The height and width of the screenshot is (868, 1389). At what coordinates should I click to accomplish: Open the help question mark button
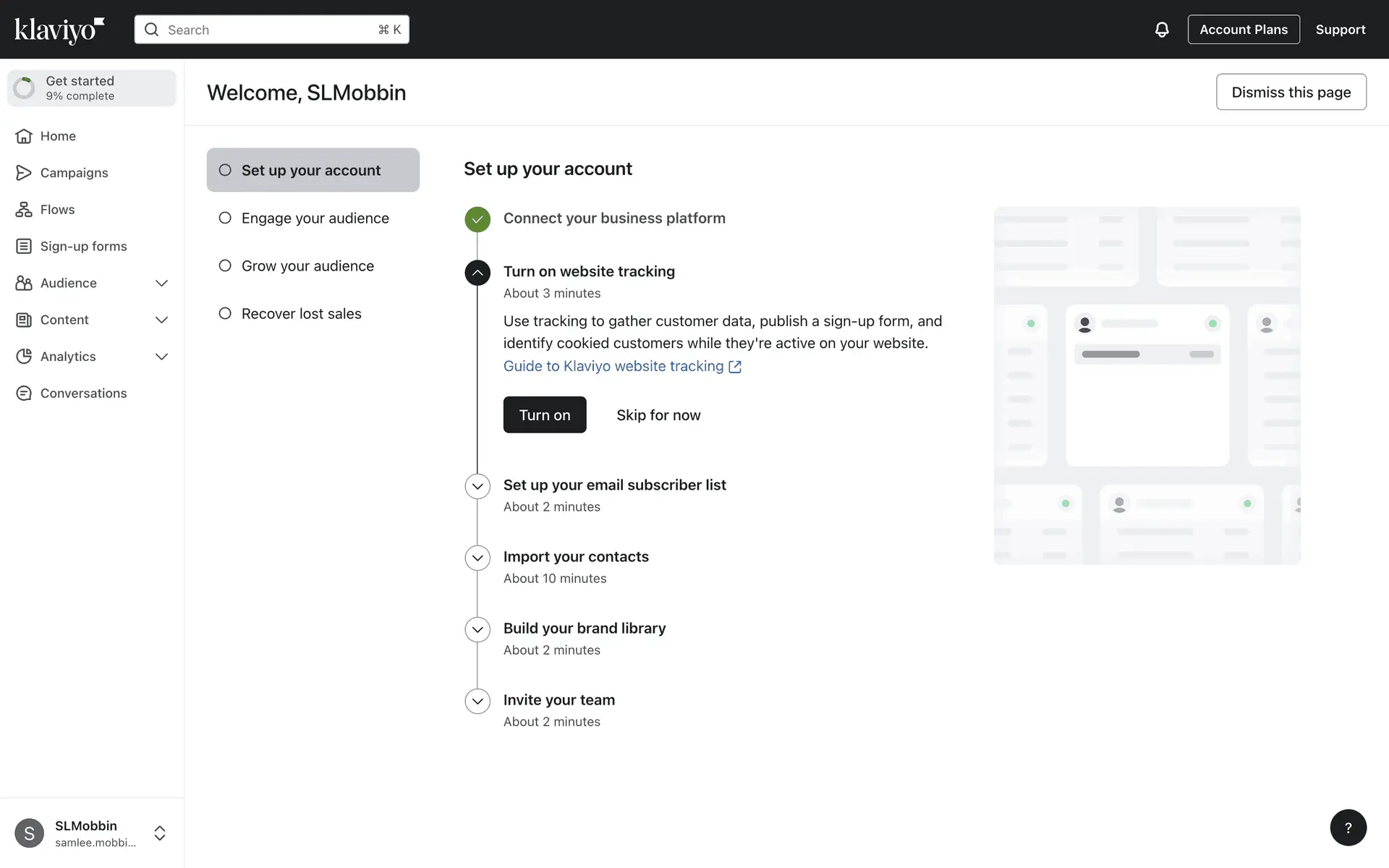click(1348, 827)
